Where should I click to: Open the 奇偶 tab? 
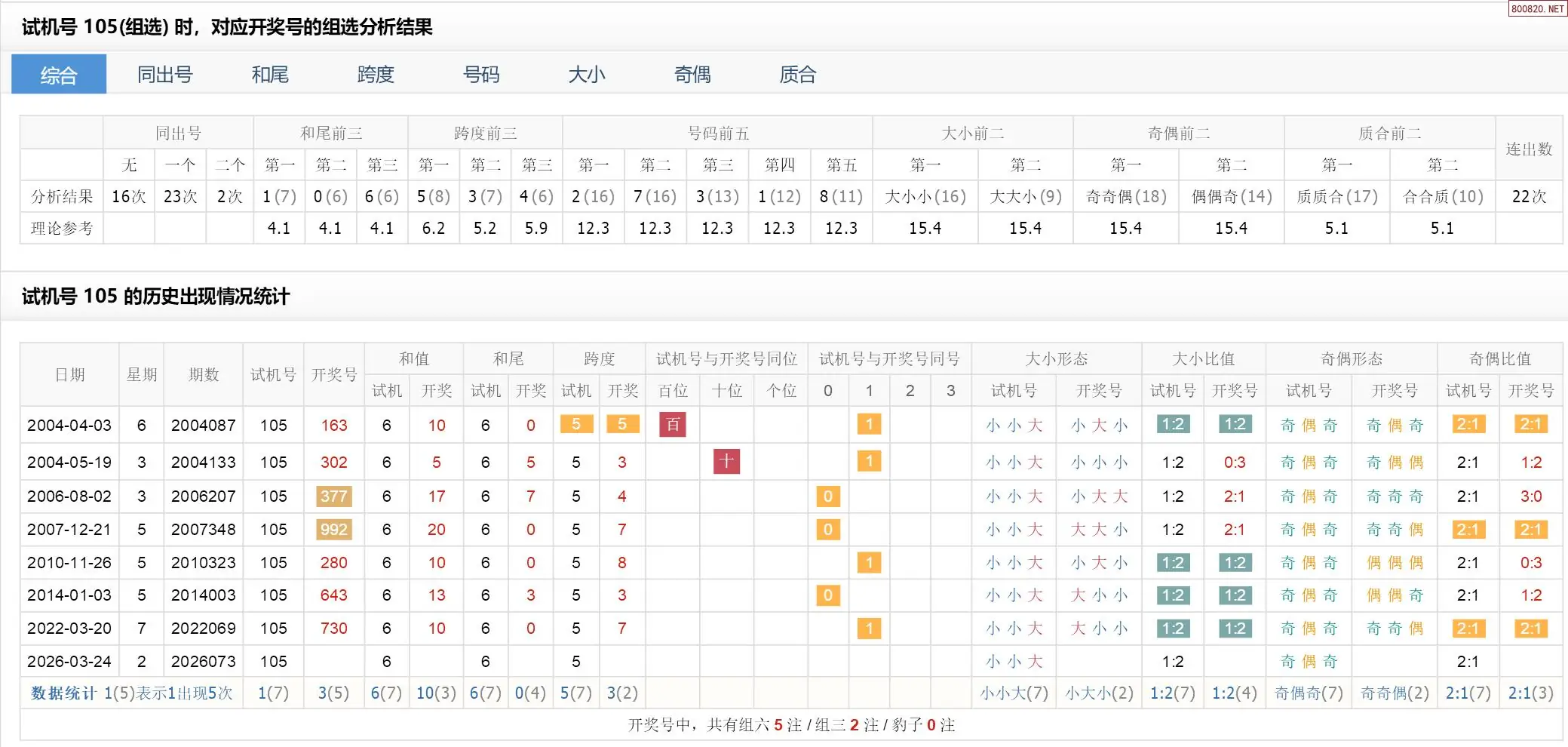[x=692, y=75]
